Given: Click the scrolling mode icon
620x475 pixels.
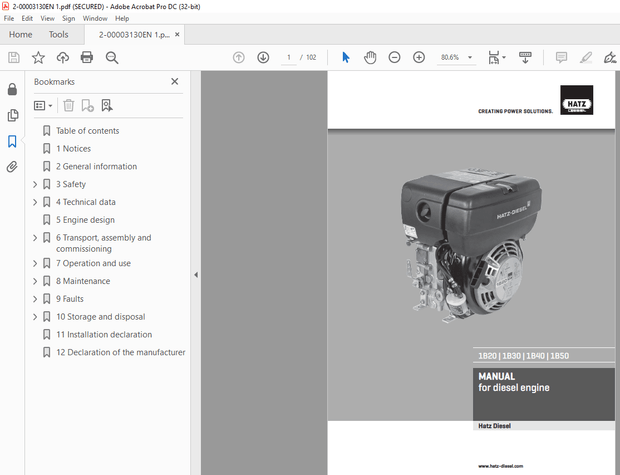Looking at the screenshot, I should (x=525, y=58).
